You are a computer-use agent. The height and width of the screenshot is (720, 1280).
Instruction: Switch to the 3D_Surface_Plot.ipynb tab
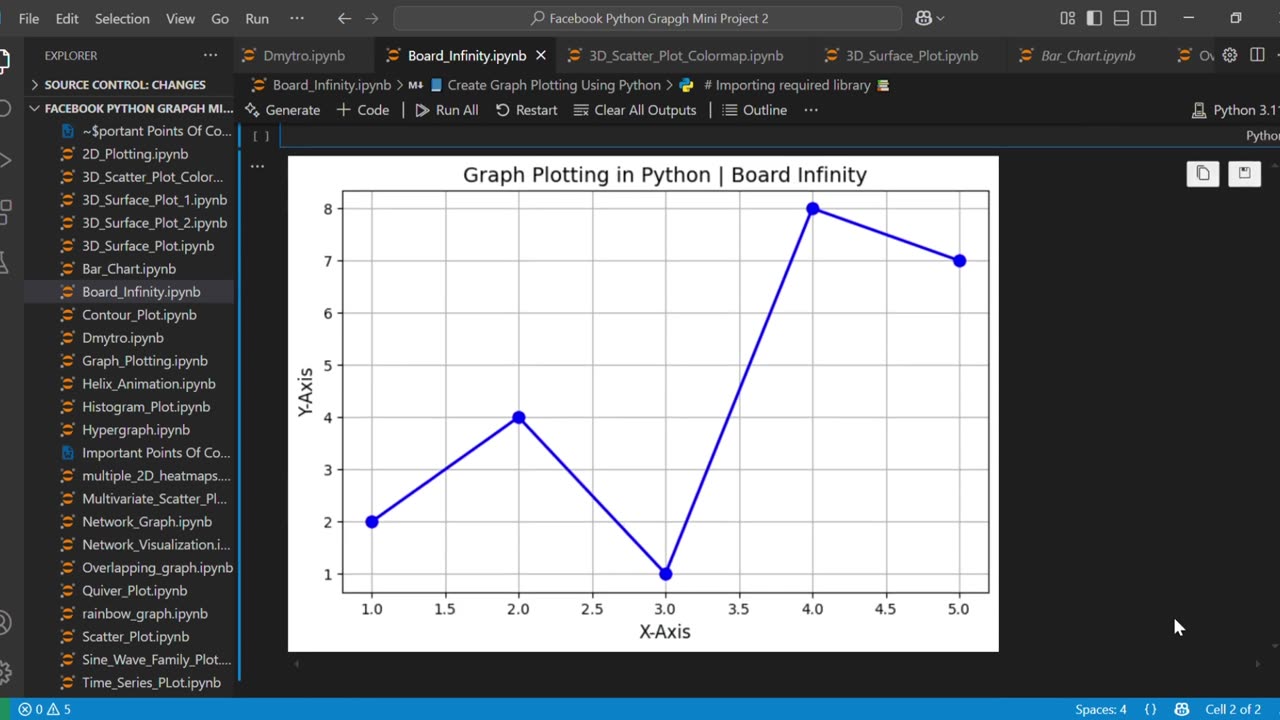(912, 56)
